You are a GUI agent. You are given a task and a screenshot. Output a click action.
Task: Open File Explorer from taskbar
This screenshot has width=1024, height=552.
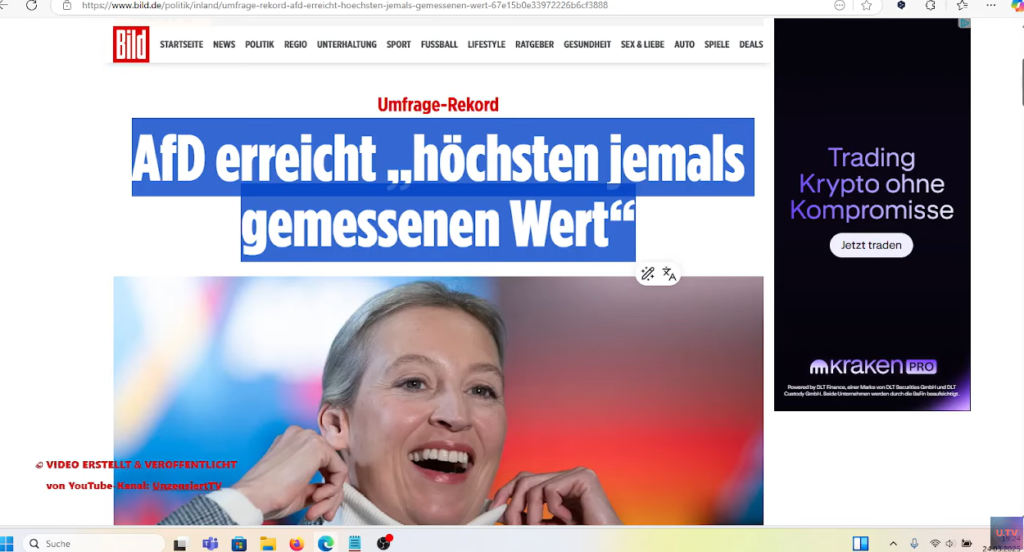coord(268,544)
